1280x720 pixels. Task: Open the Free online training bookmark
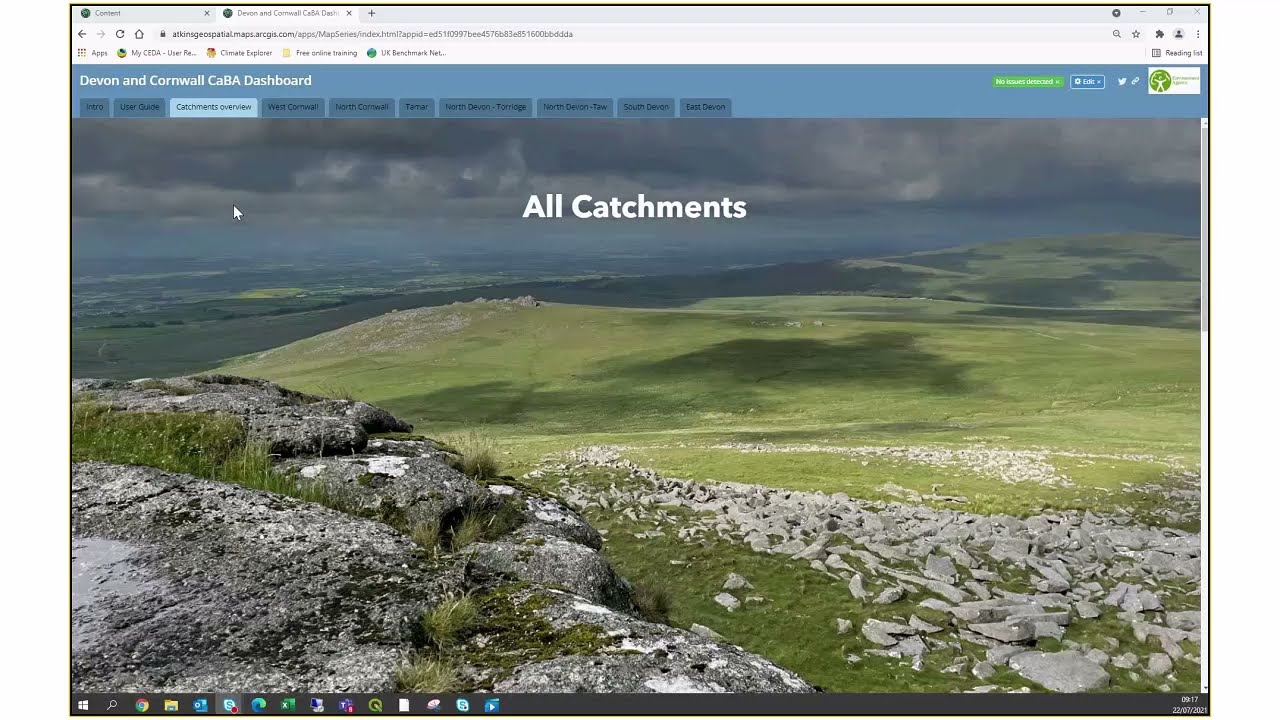click(319, 53)
